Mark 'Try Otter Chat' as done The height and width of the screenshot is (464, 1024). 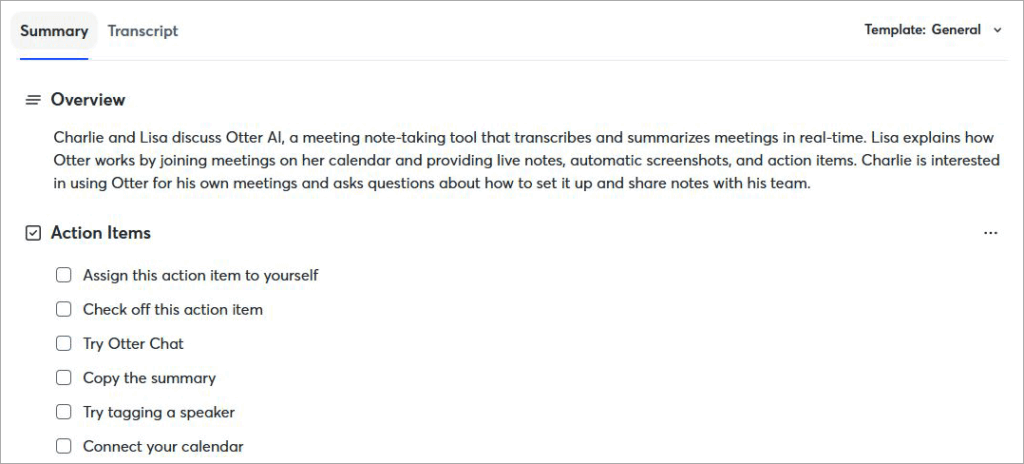coord(64,344)
